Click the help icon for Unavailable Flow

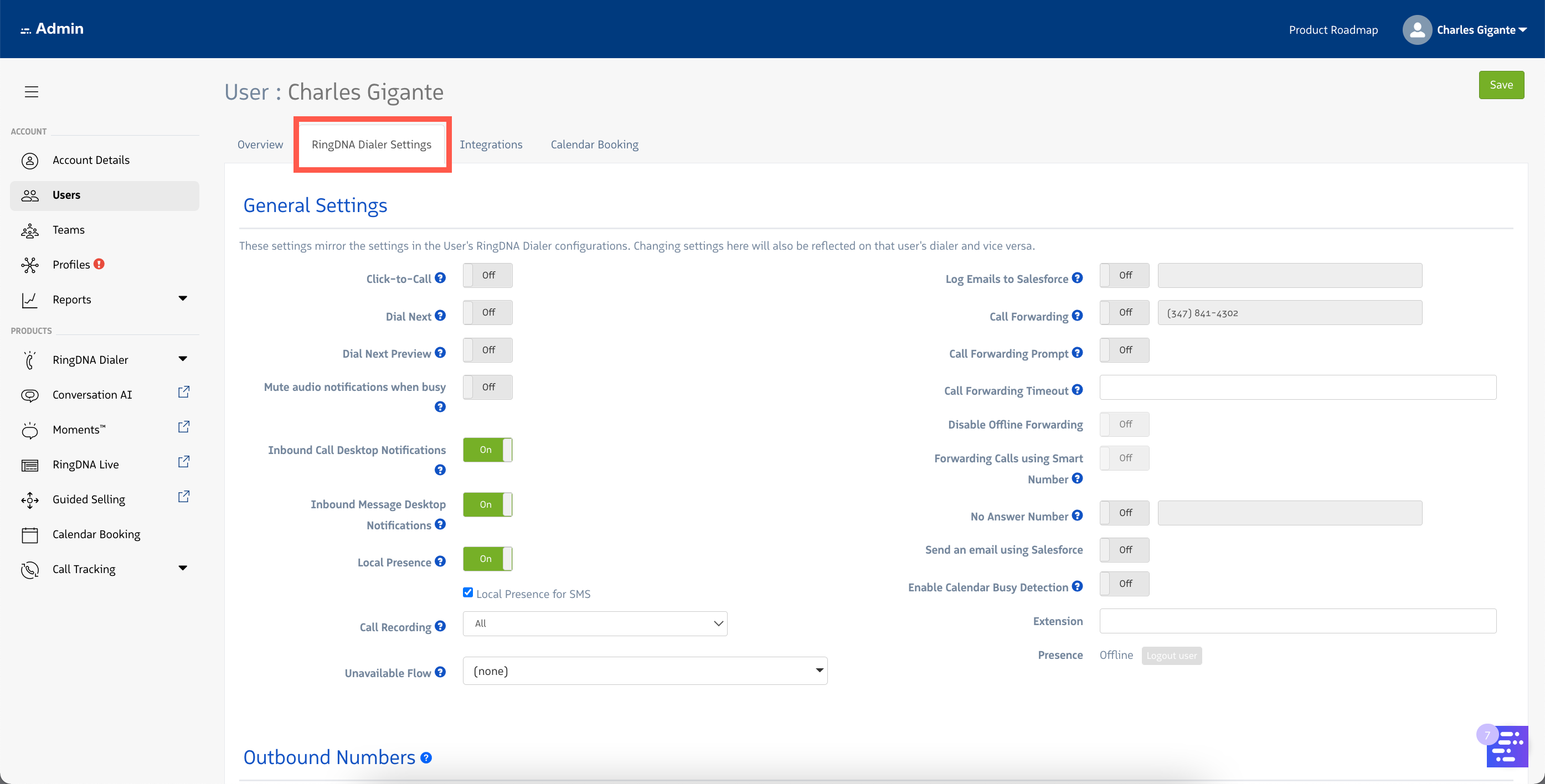(x=440, y=672)
